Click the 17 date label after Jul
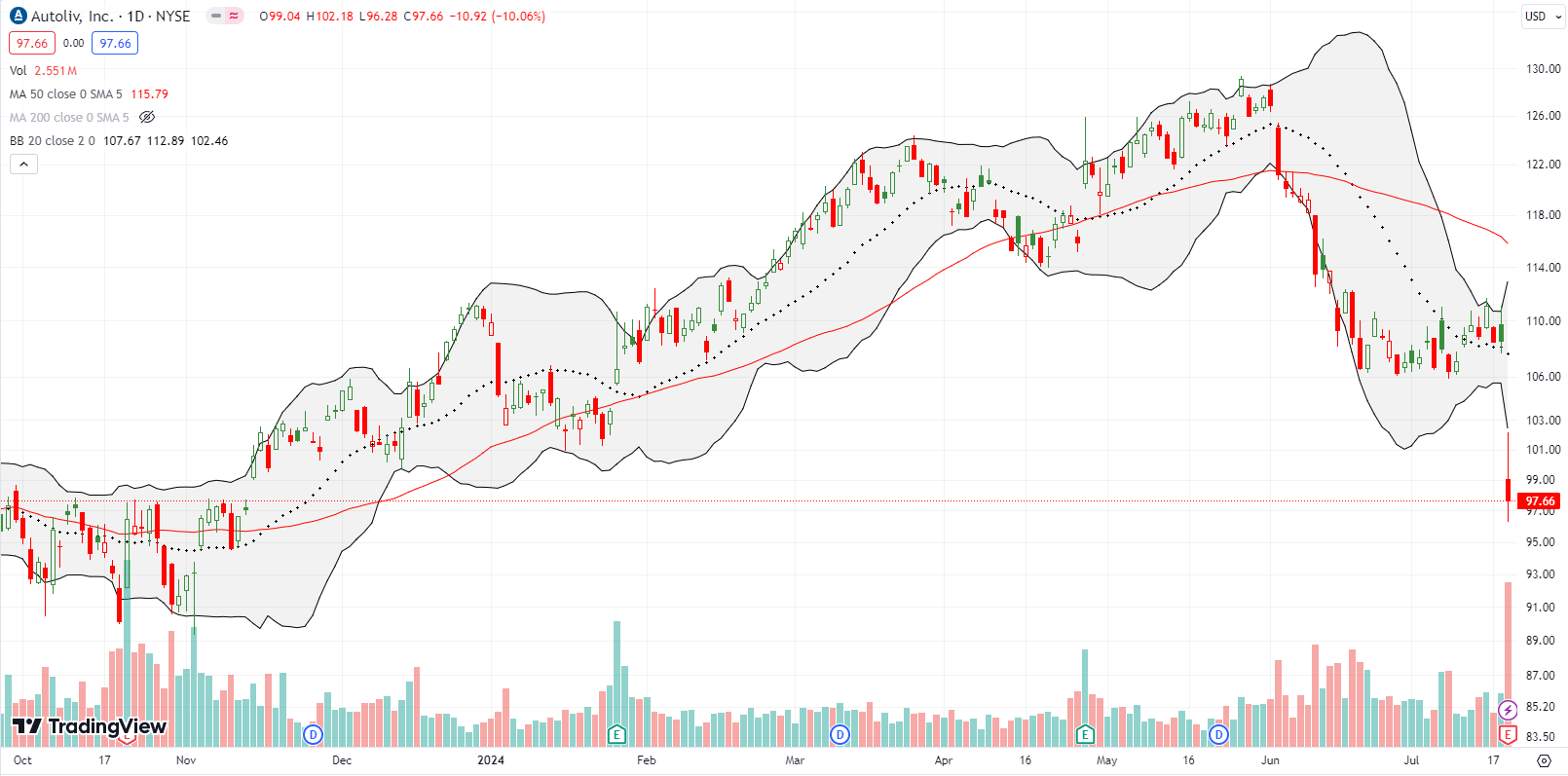This screenshot has width=1568, height=776. 1493,760
